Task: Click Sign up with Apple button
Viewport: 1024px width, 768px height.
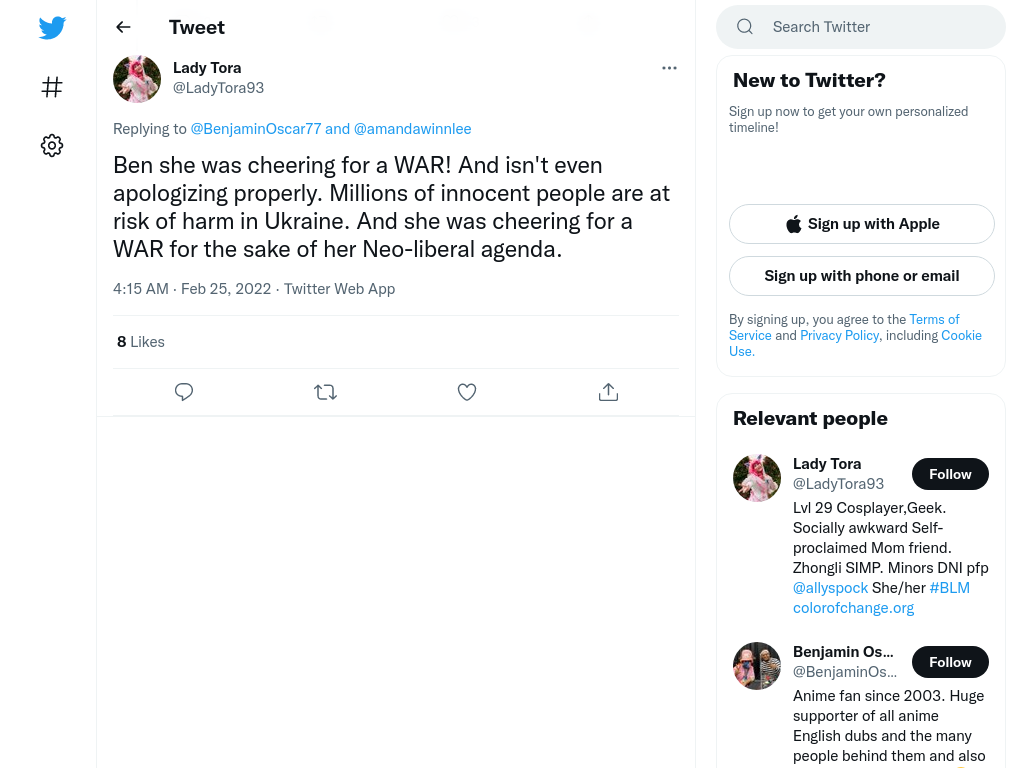Action: 862,224
